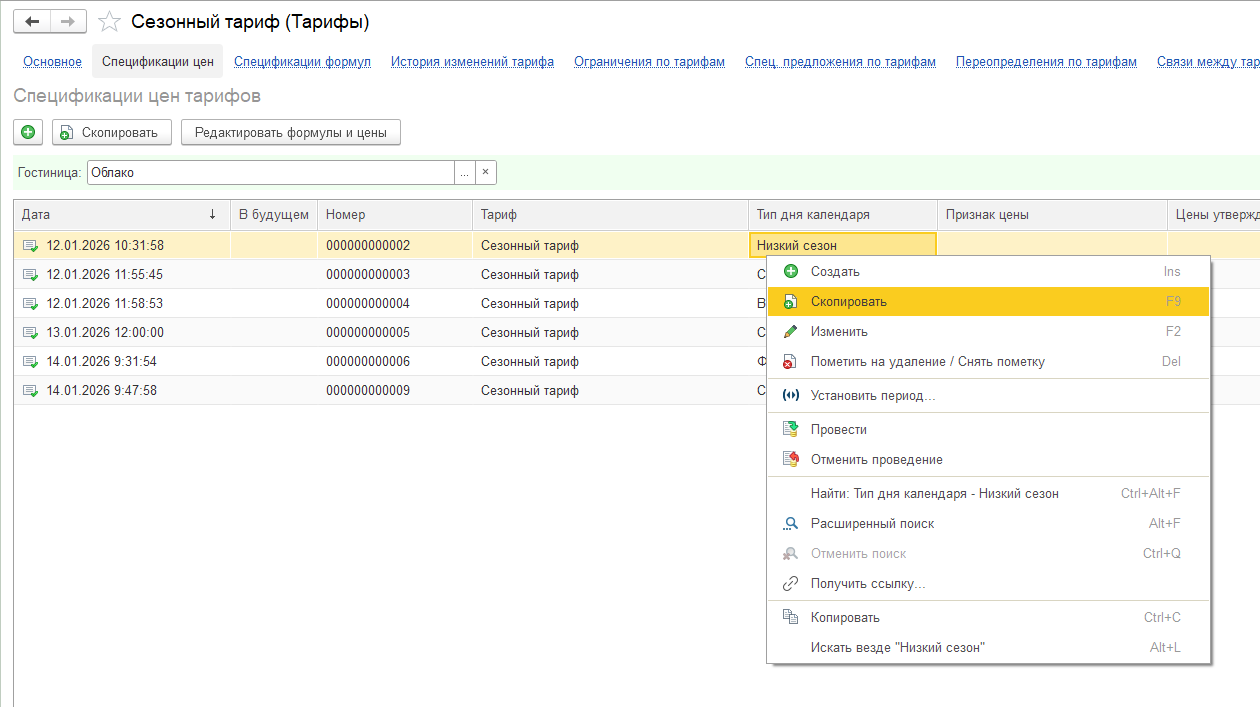Choose Отменить проведение menu entry
The image size is (1260, 707).
point(988,459)
